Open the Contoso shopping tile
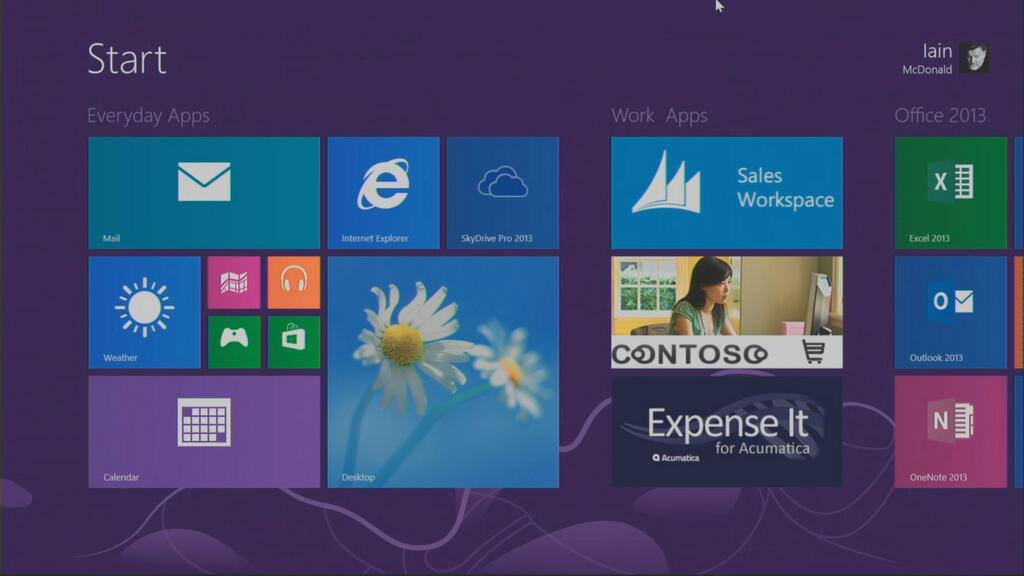 point(727,312)
